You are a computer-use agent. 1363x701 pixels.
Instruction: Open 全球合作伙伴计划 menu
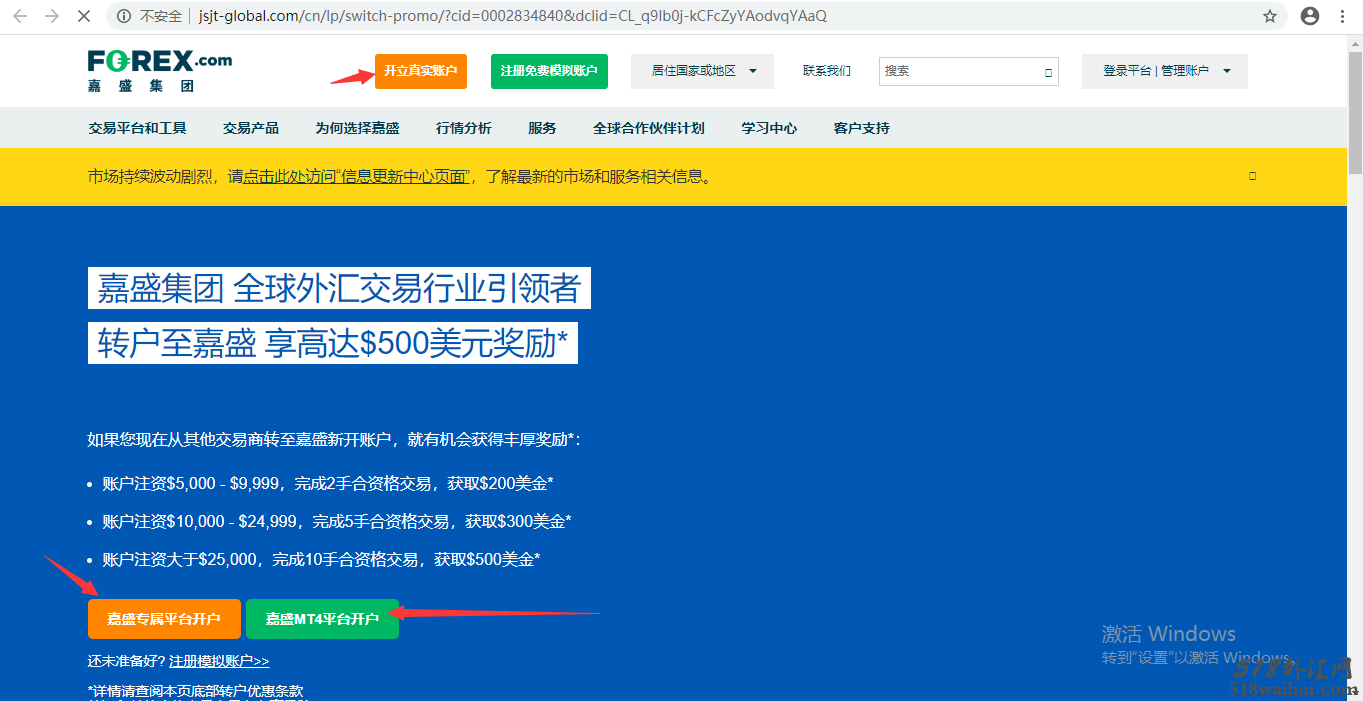coord(649,128)
